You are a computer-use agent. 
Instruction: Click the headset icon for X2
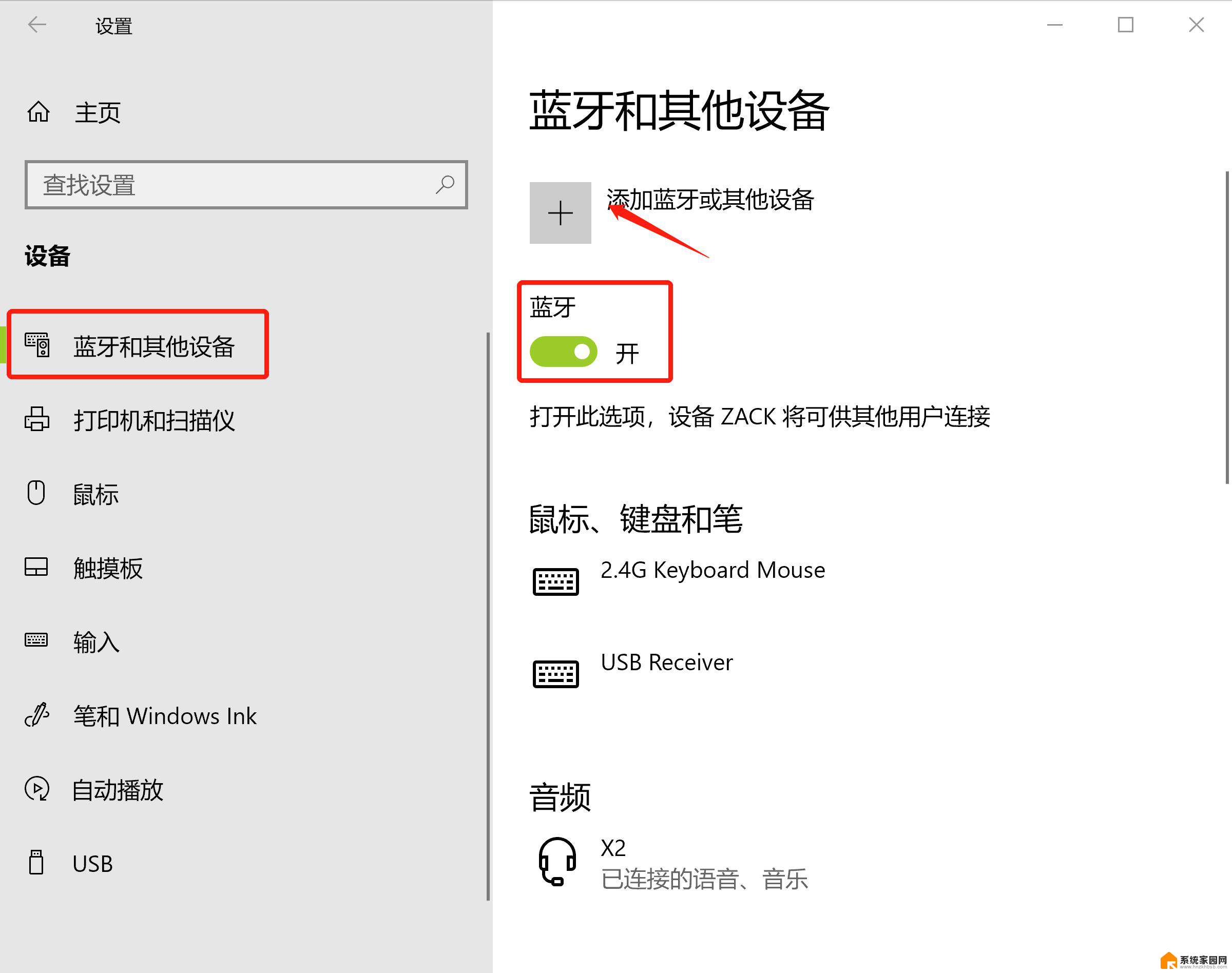557,861
